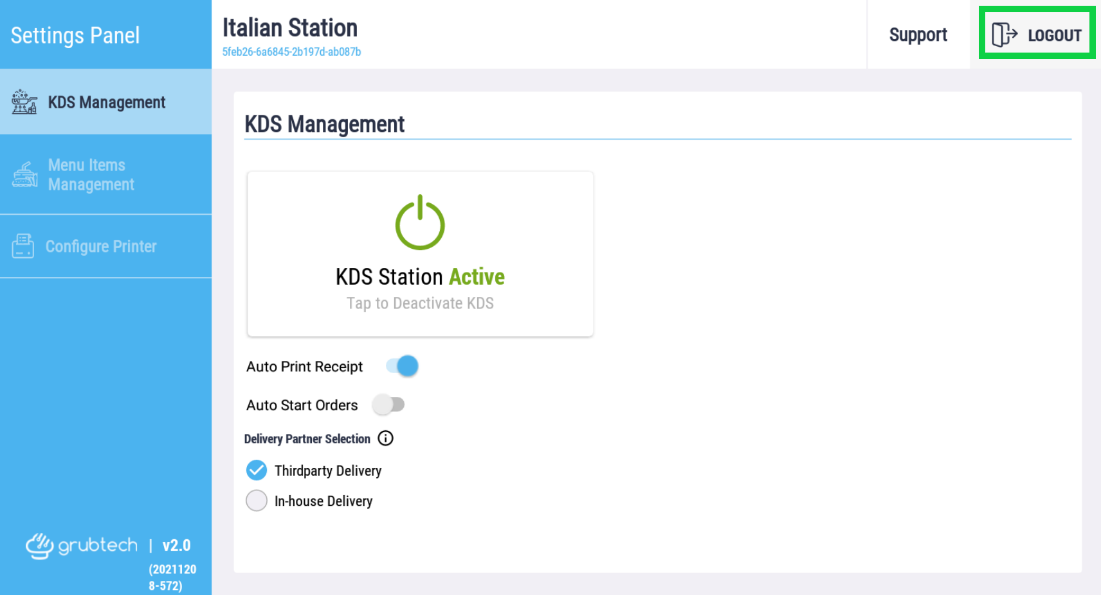Tap to Deactivate KDS card
1101x595 pixels.
[x=420, y=254]
